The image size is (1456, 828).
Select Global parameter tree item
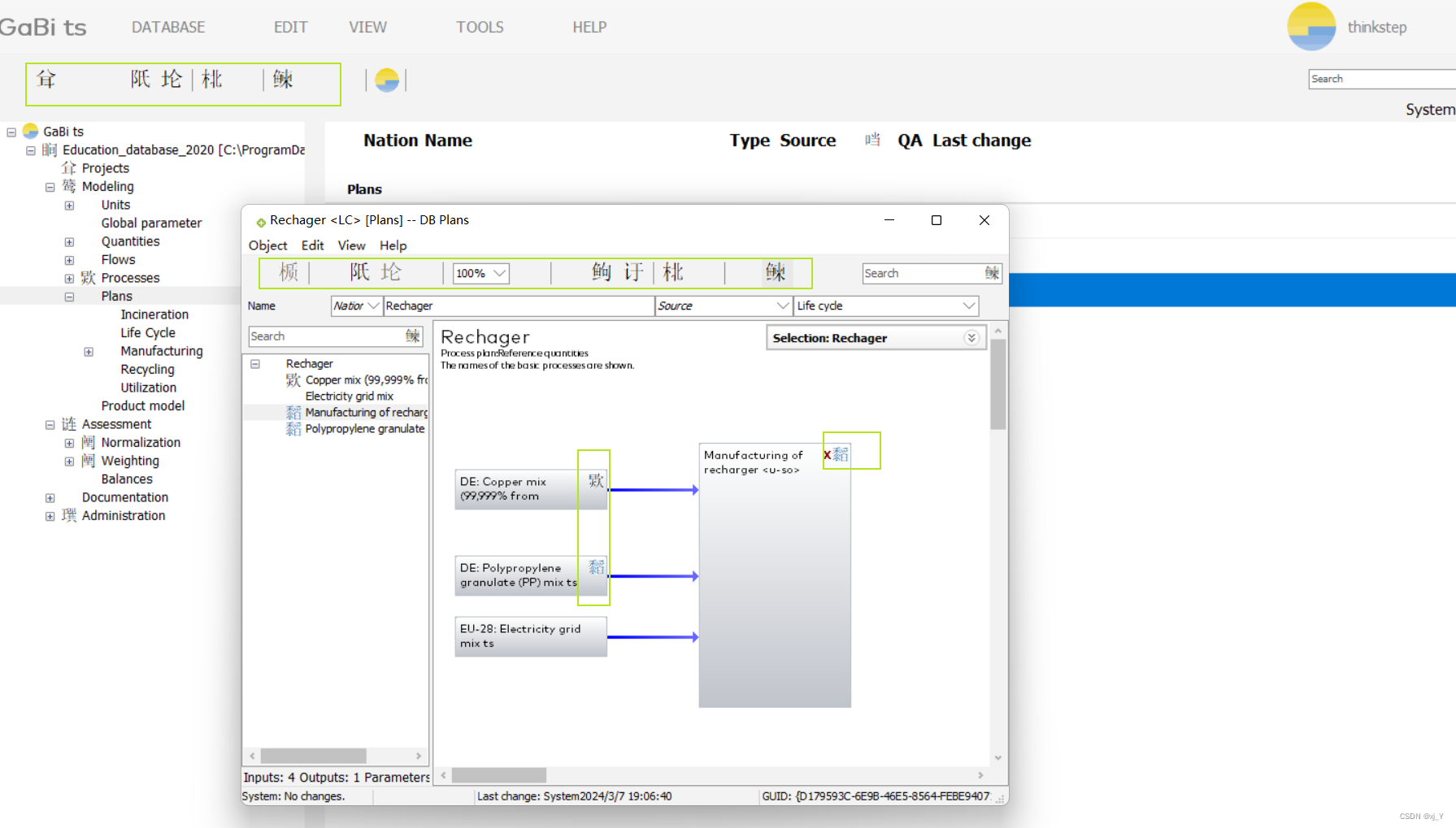click(x=151, y=223)
